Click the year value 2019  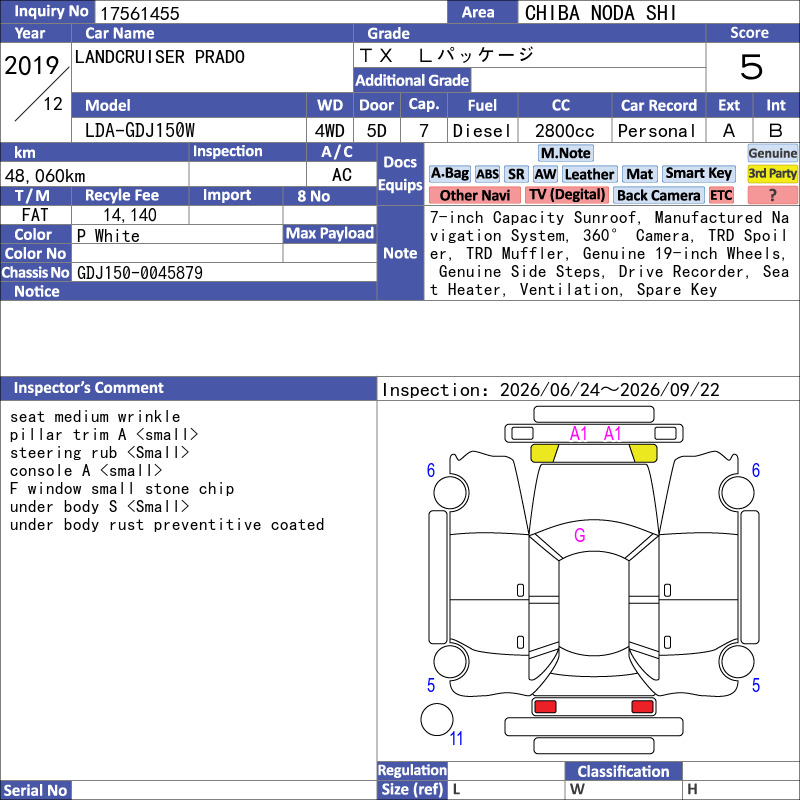[32, 66]
